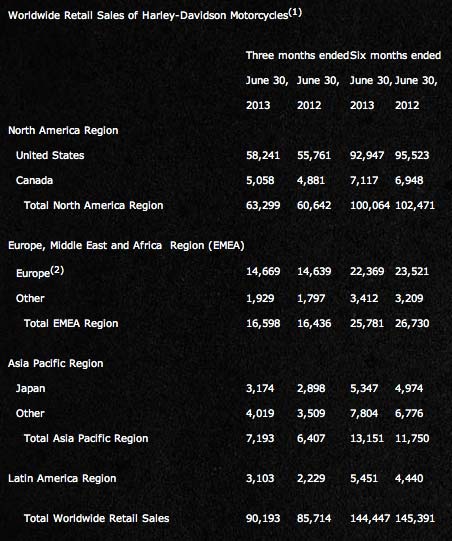
Task: Select the EMEA total 16,598
Action: pos(263,323)
